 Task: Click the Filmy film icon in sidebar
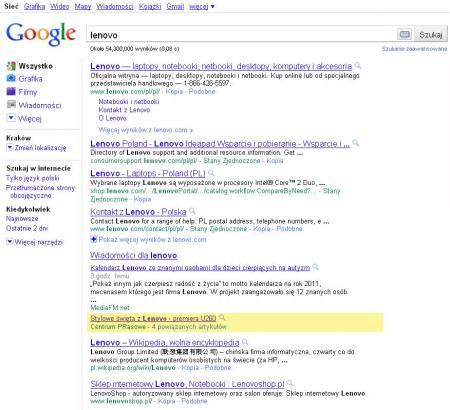(11, 91)
